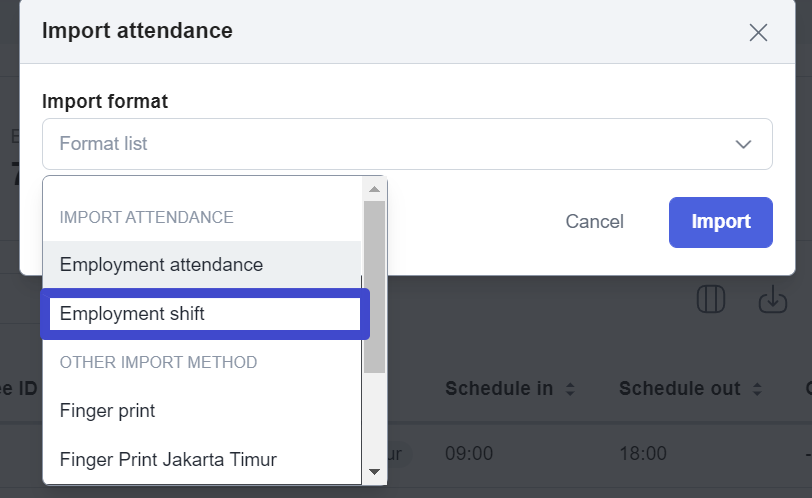Sort by Schedule in using arrows icon
Viewport: 812px width, 498px height.
point(570,389)
